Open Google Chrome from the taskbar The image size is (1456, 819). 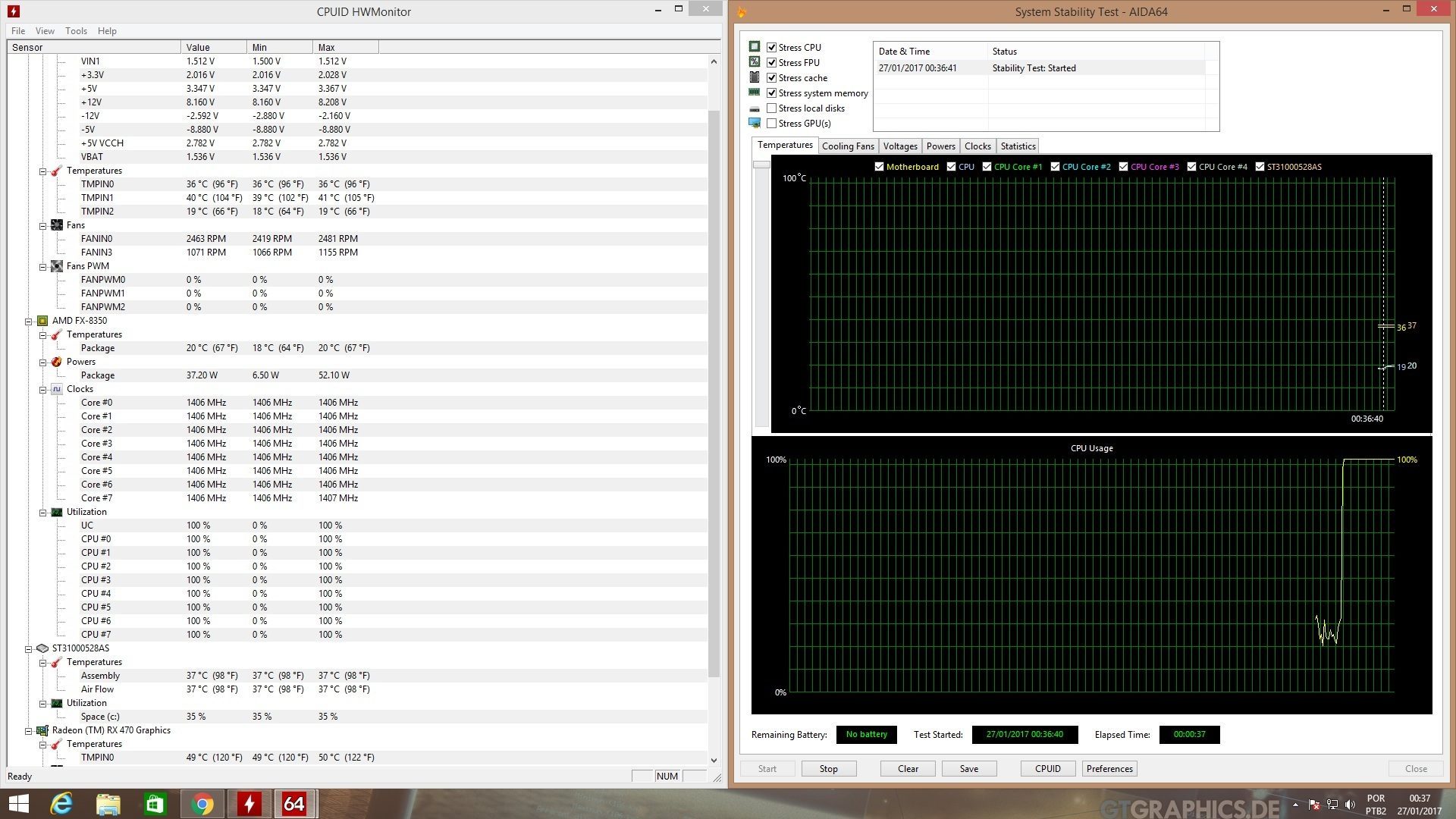tap(202, 804)
